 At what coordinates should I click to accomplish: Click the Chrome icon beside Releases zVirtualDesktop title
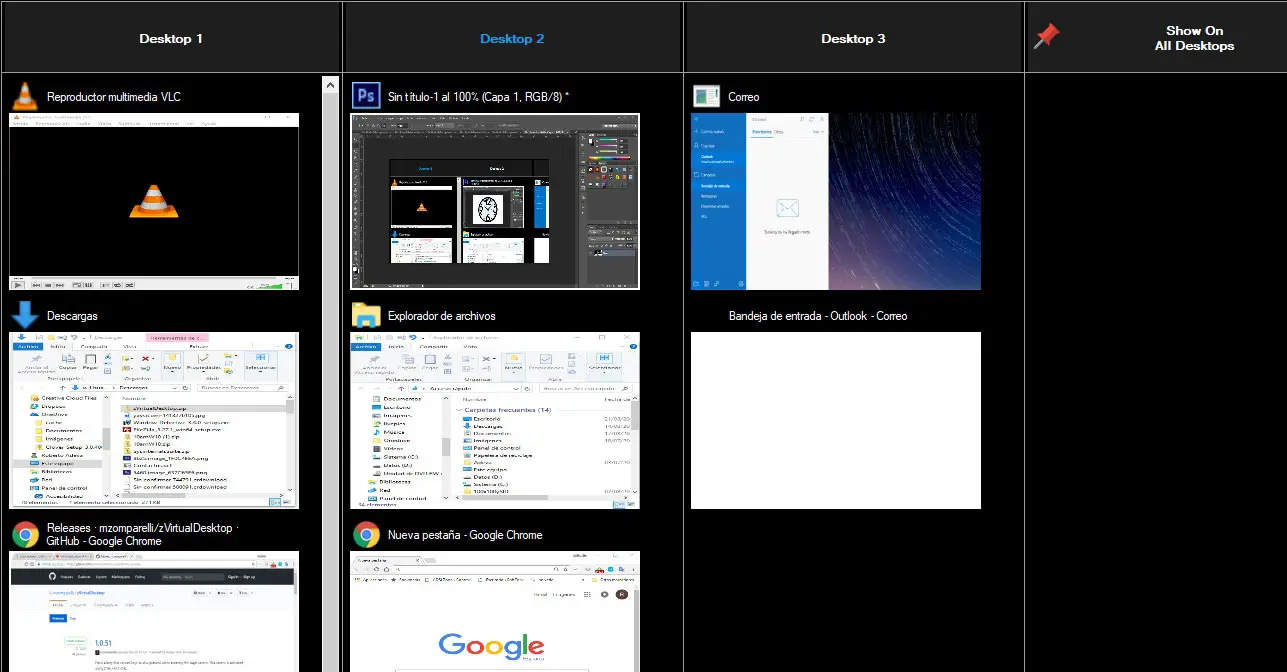pyautogui.click(x=25, y=534)
